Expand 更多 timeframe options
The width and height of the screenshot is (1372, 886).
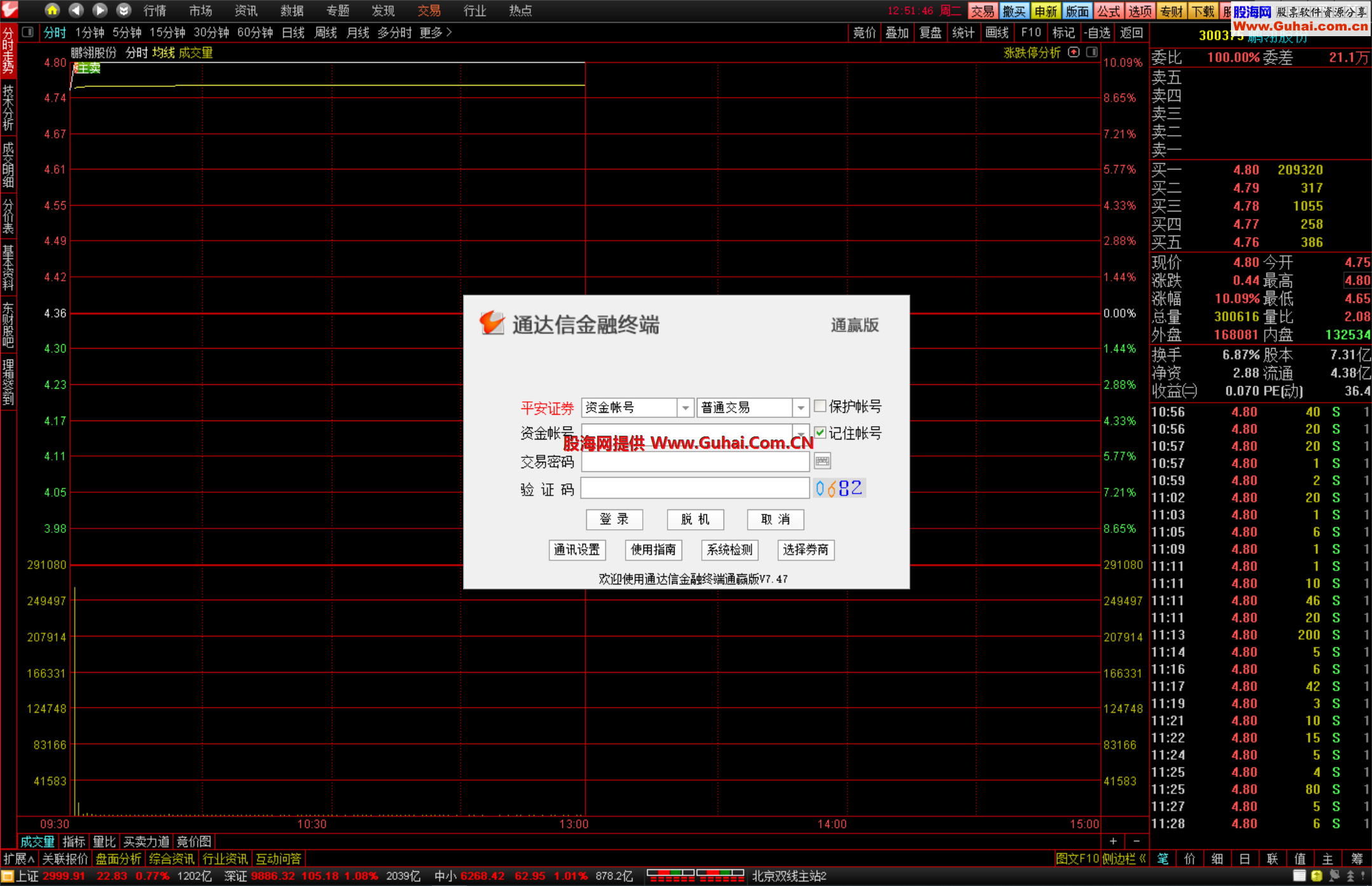click(x=436, y=32)
